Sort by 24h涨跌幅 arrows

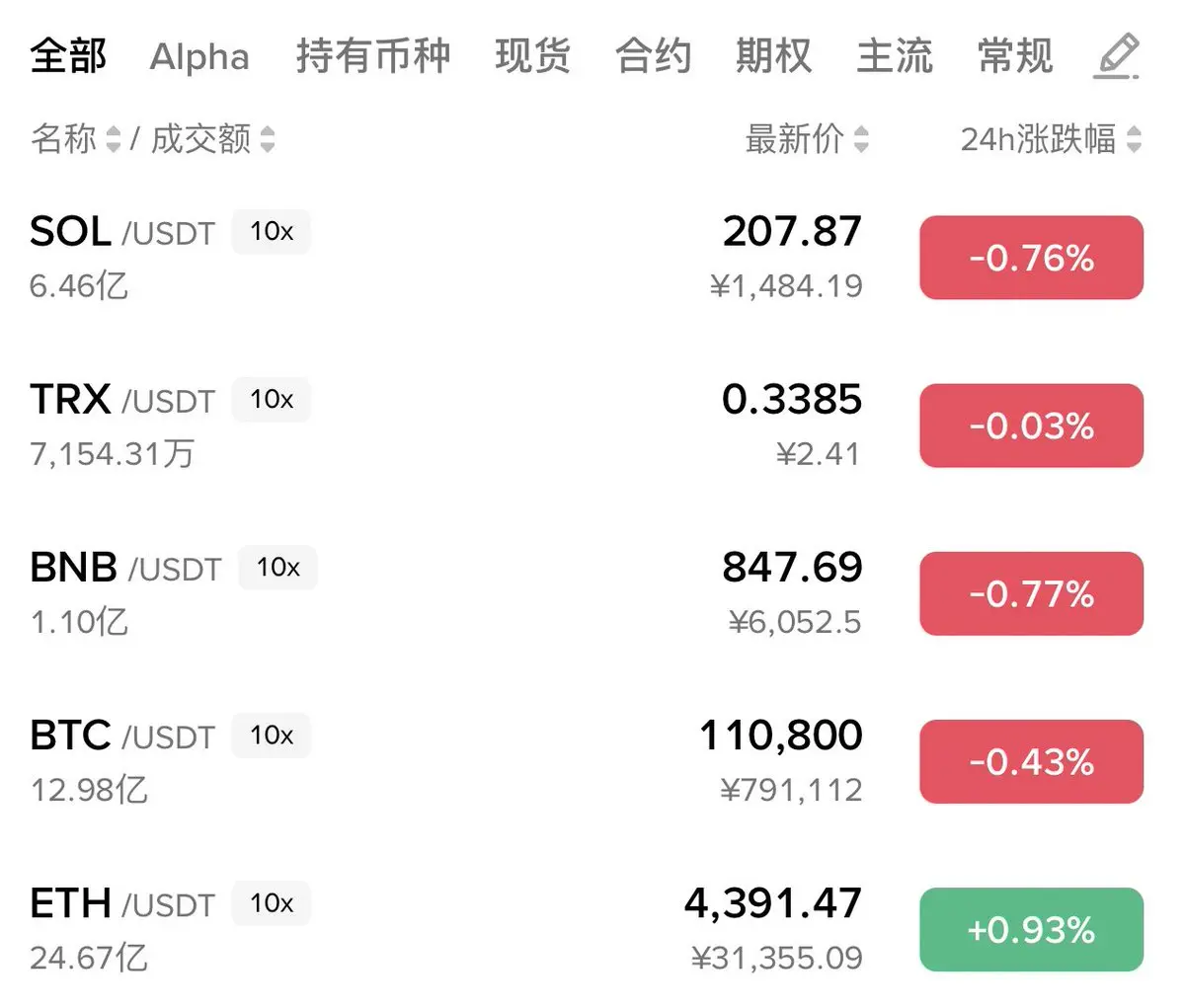1134,139
